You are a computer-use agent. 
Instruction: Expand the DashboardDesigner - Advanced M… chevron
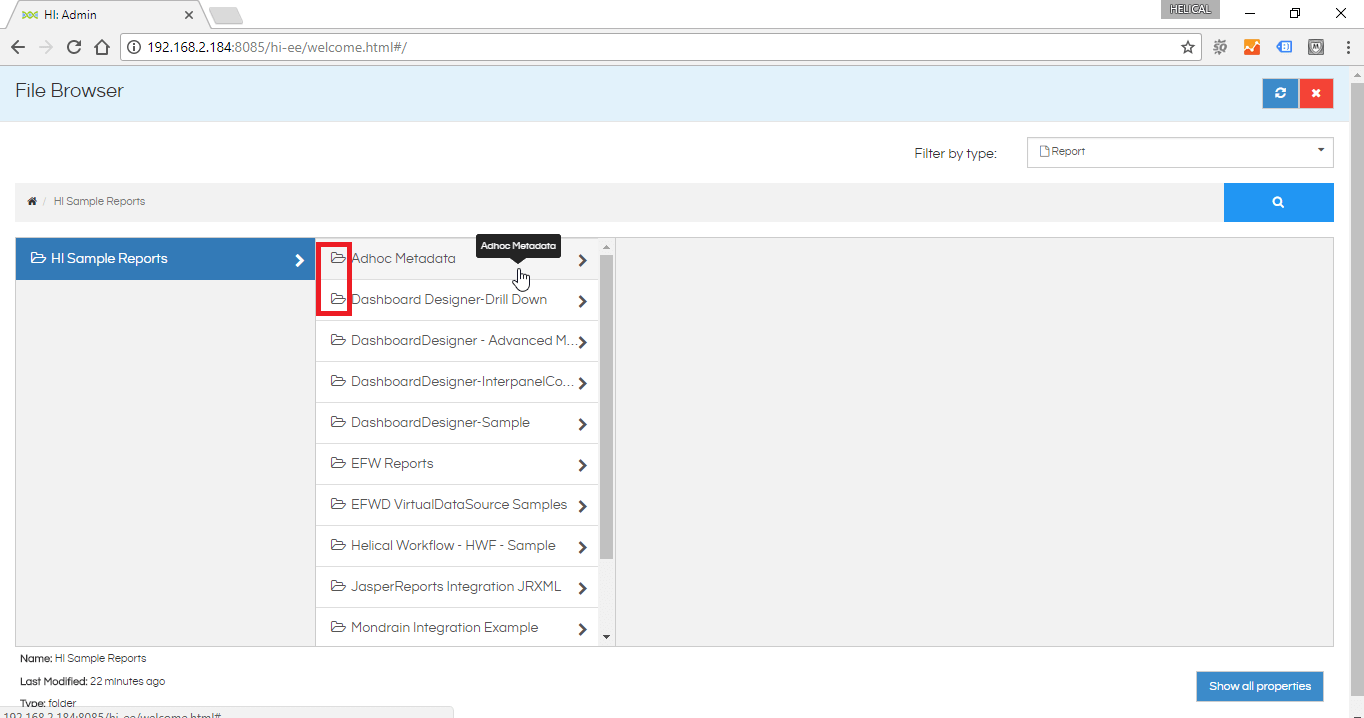(x=583, y=343)
